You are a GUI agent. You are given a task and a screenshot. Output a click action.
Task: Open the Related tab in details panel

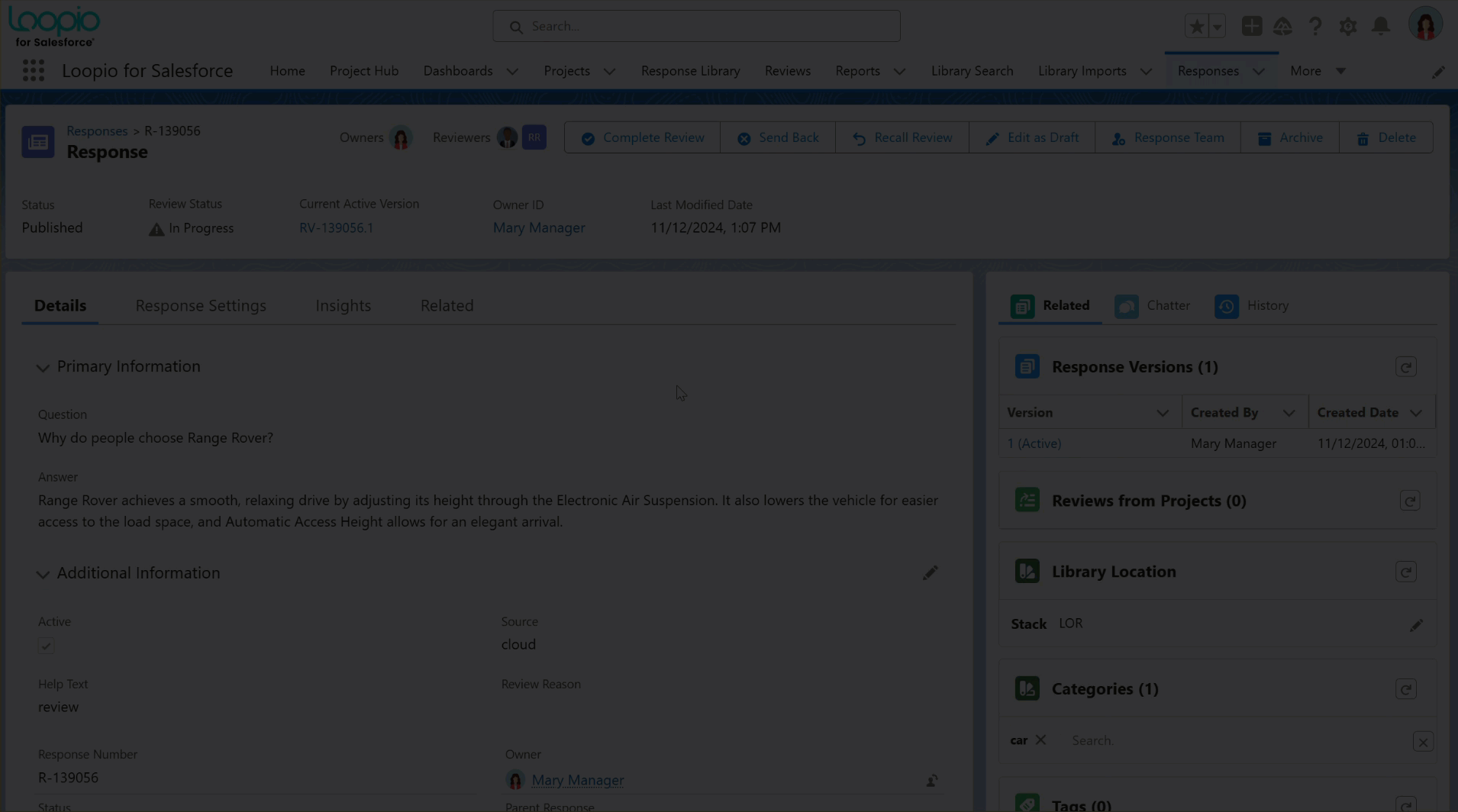click(x=447, y=305)
